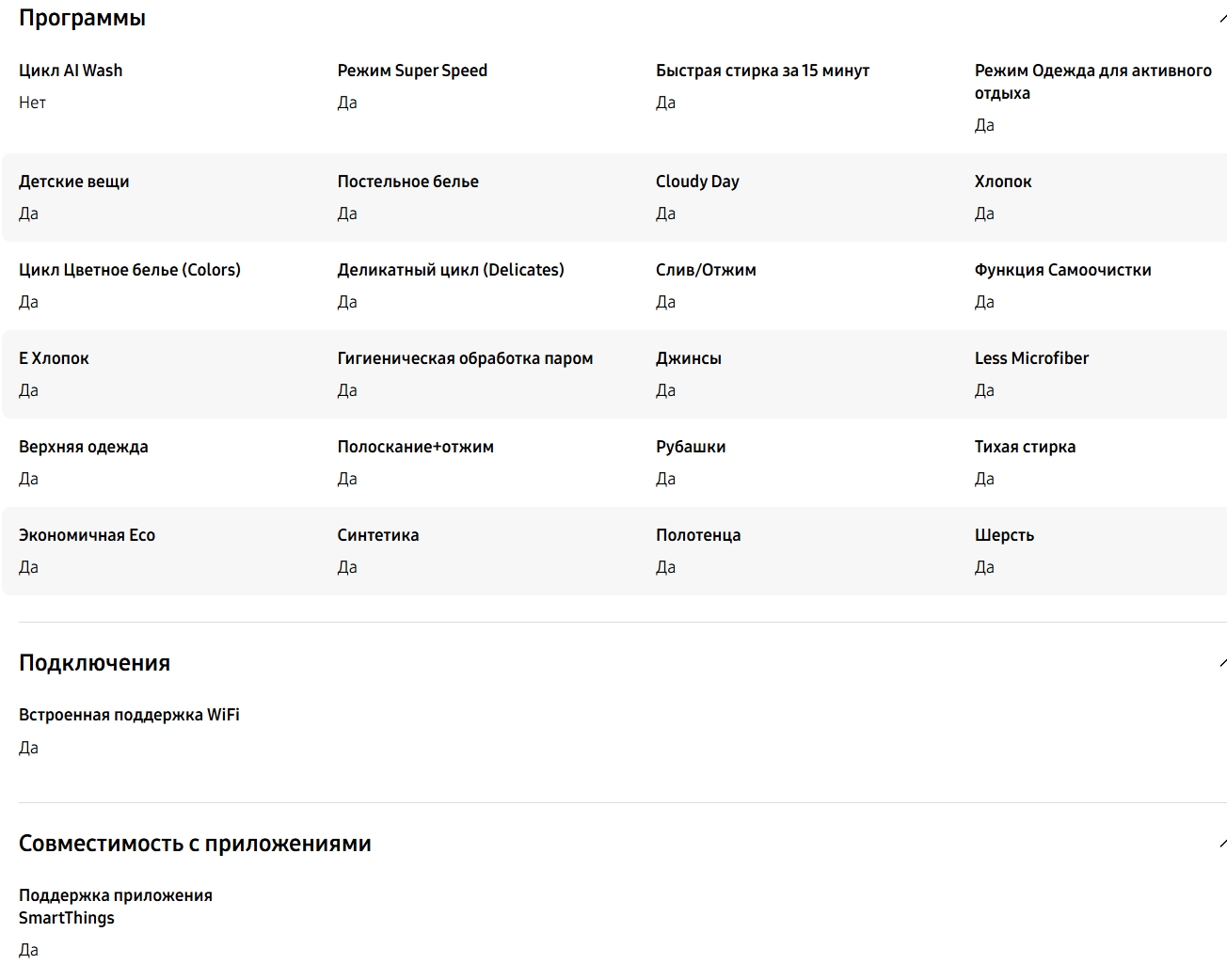Click the Программы section heading
The height and width of the screenshot is (980, 1227).
tap(82, 18)
